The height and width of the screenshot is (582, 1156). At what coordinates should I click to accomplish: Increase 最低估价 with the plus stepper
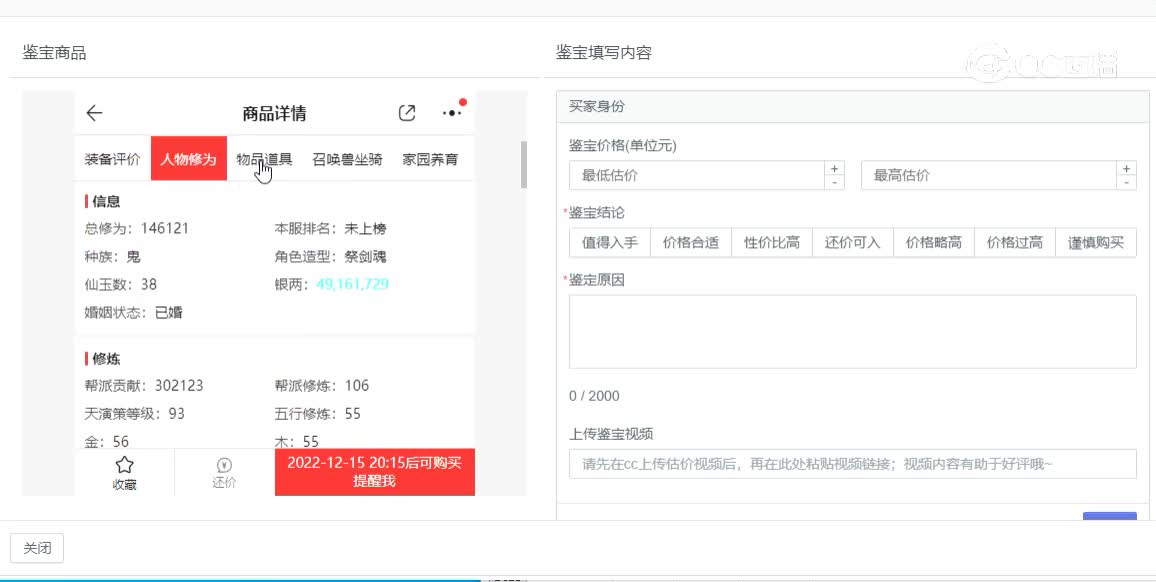click(x=835, y=169)
